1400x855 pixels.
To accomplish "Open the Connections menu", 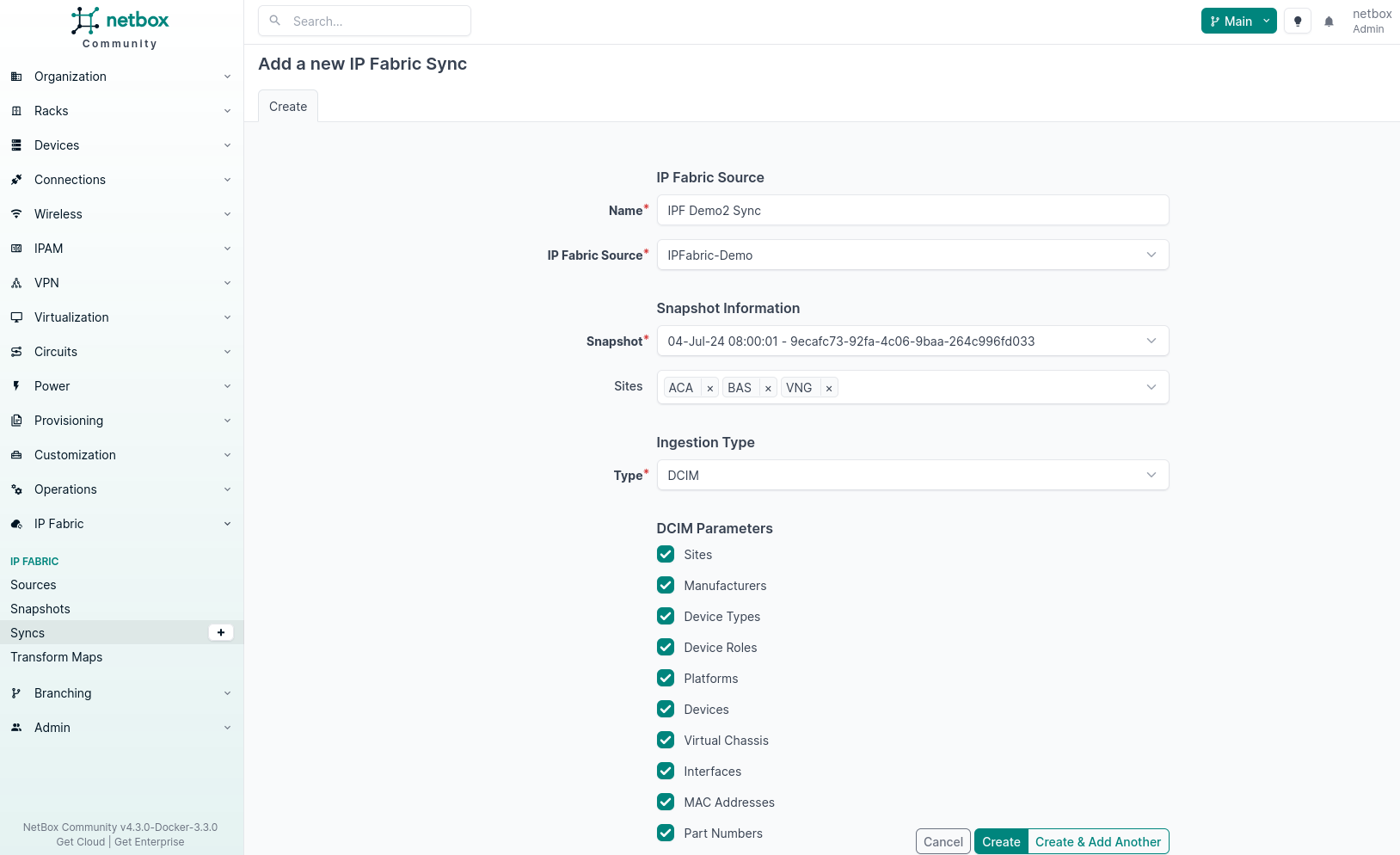I will click(121, 180).
